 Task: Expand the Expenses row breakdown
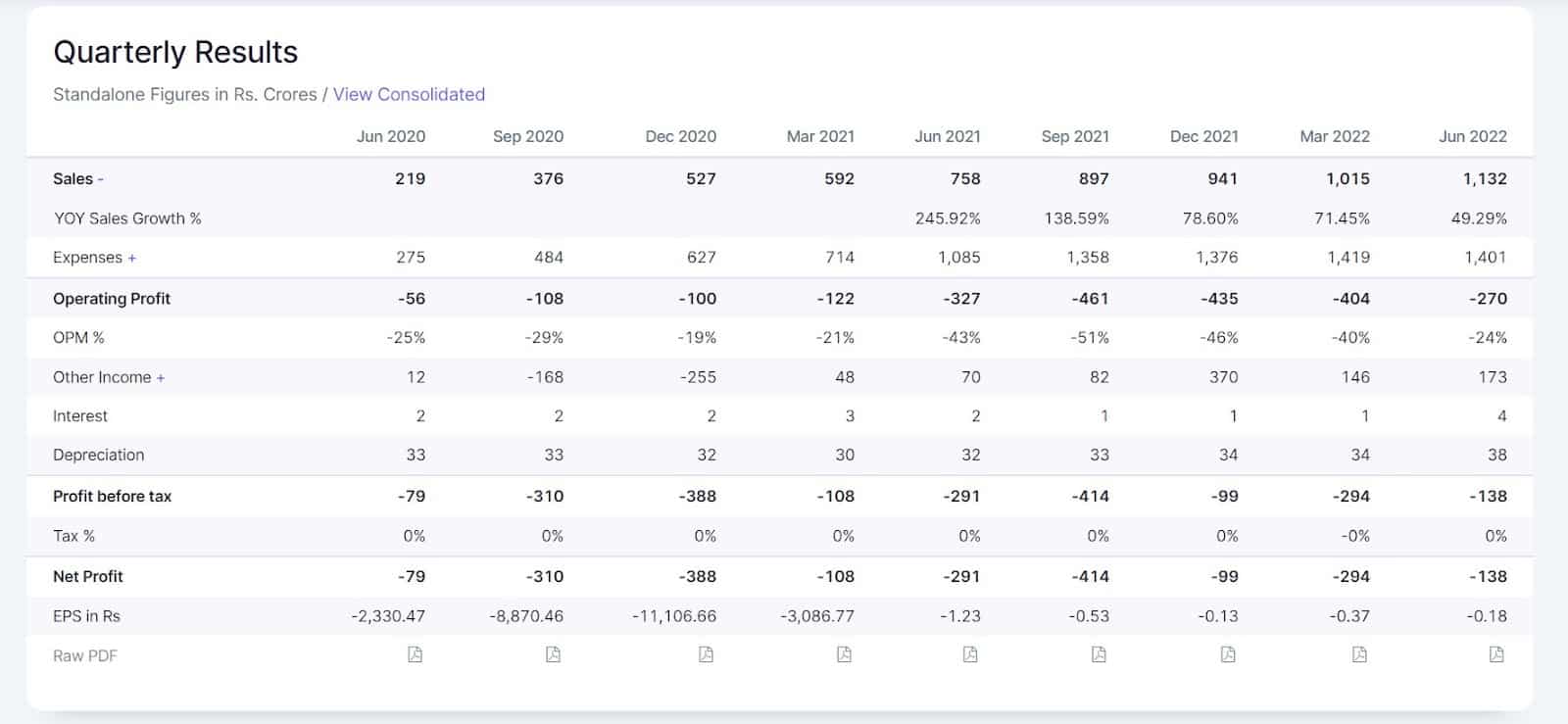coord(132,258)
